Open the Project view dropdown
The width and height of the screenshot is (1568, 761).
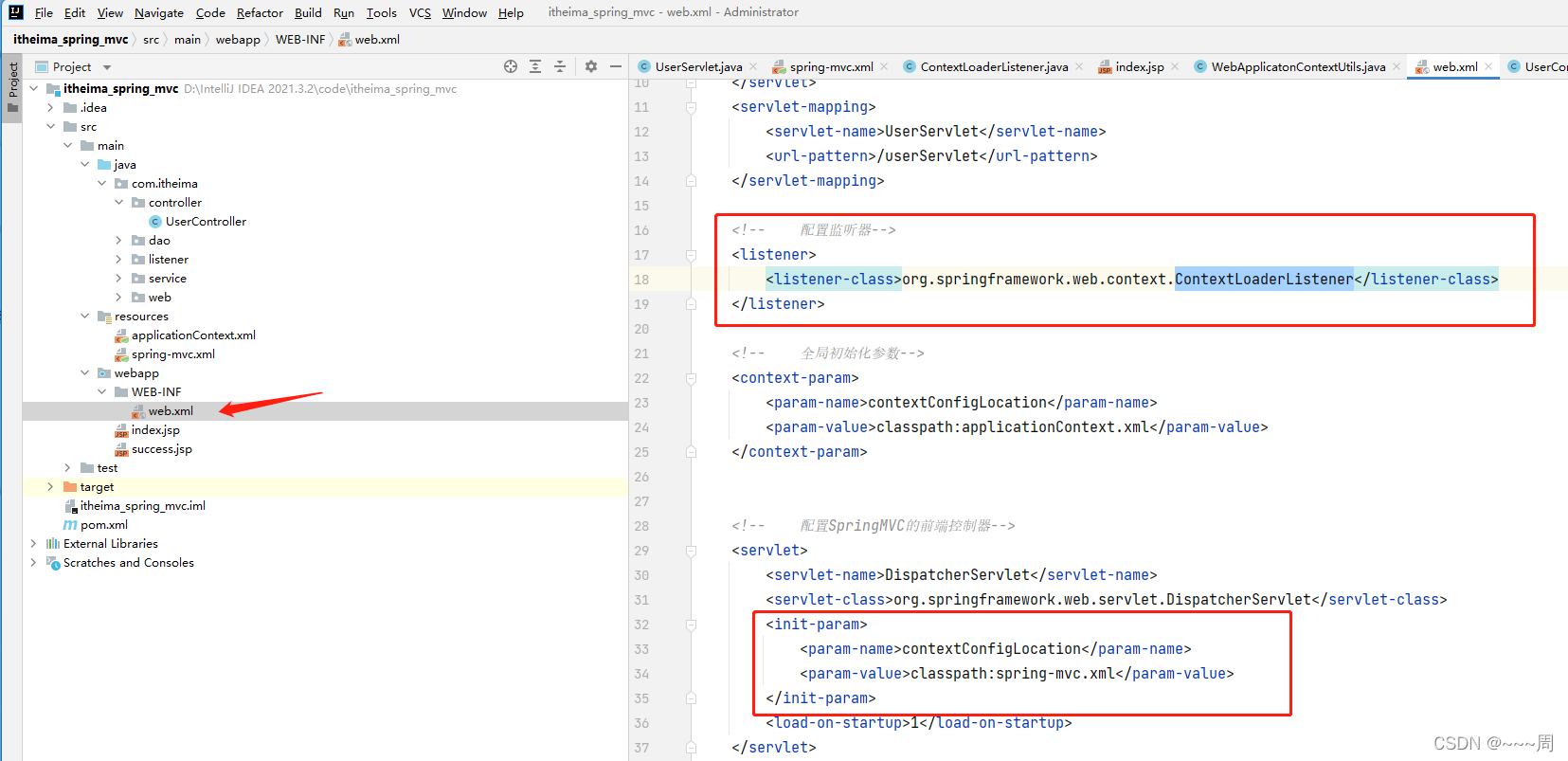107,67
